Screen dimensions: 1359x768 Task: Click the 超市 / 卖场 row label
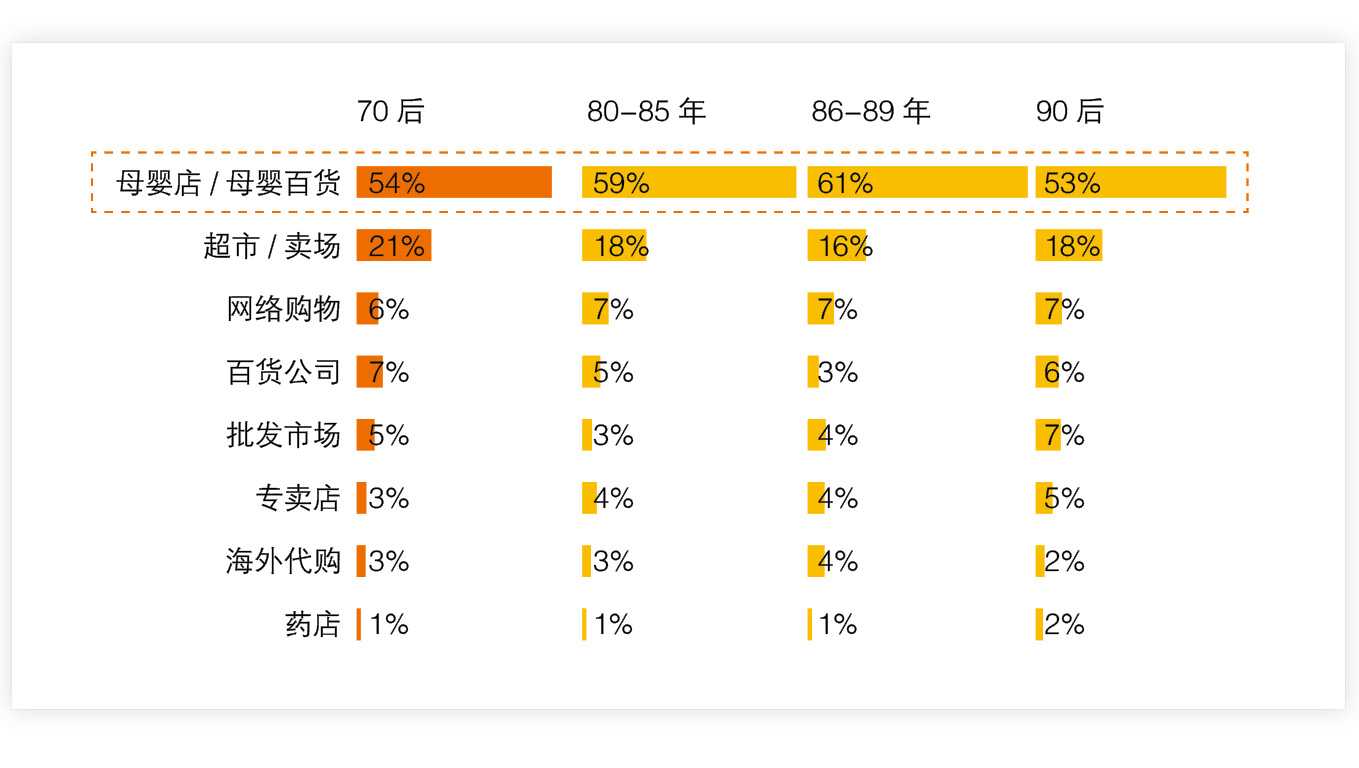point(272,246)
